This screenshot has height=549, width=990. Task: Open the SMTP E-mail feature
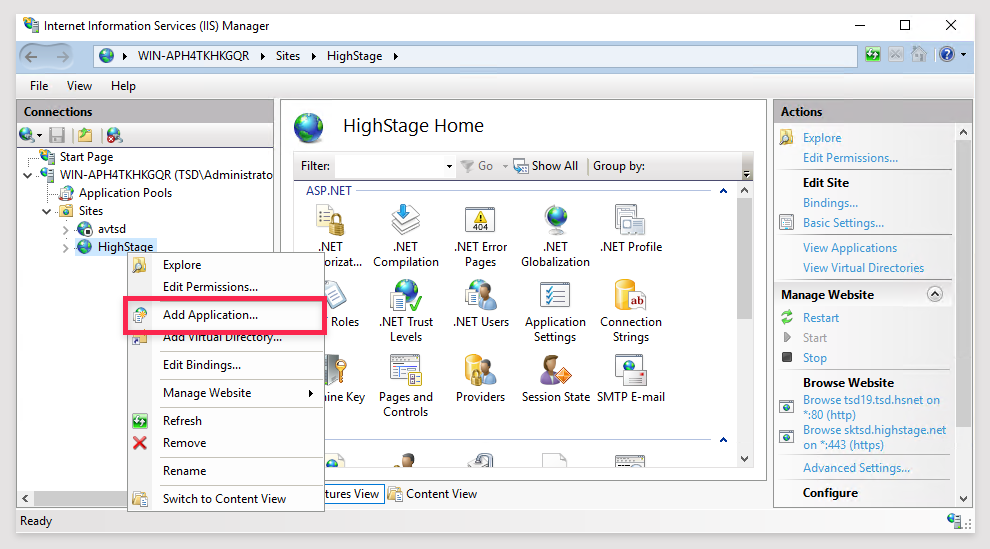(x=631, y=379)
